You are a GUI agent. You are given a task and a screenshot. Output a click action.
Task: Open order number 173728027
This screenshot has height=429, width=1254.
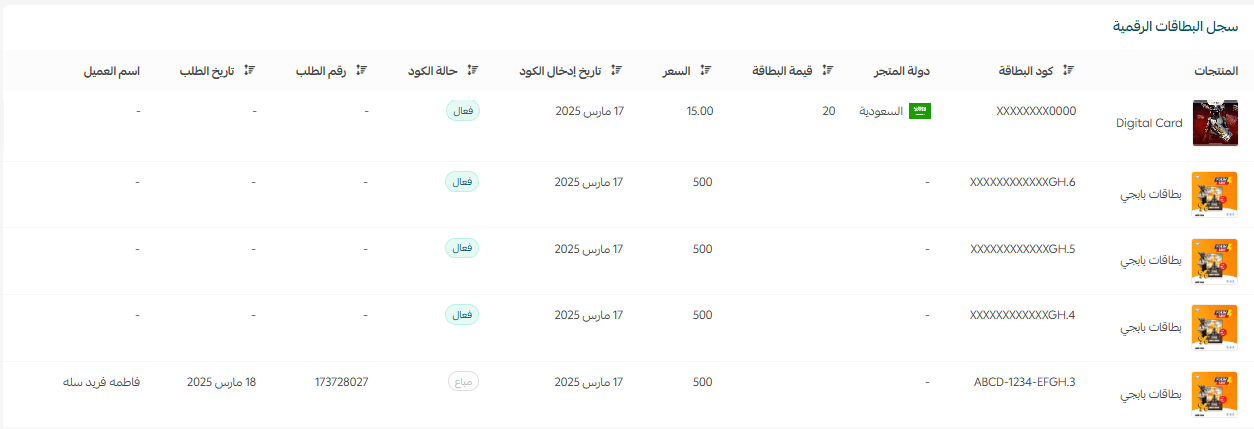click(341, 382)
